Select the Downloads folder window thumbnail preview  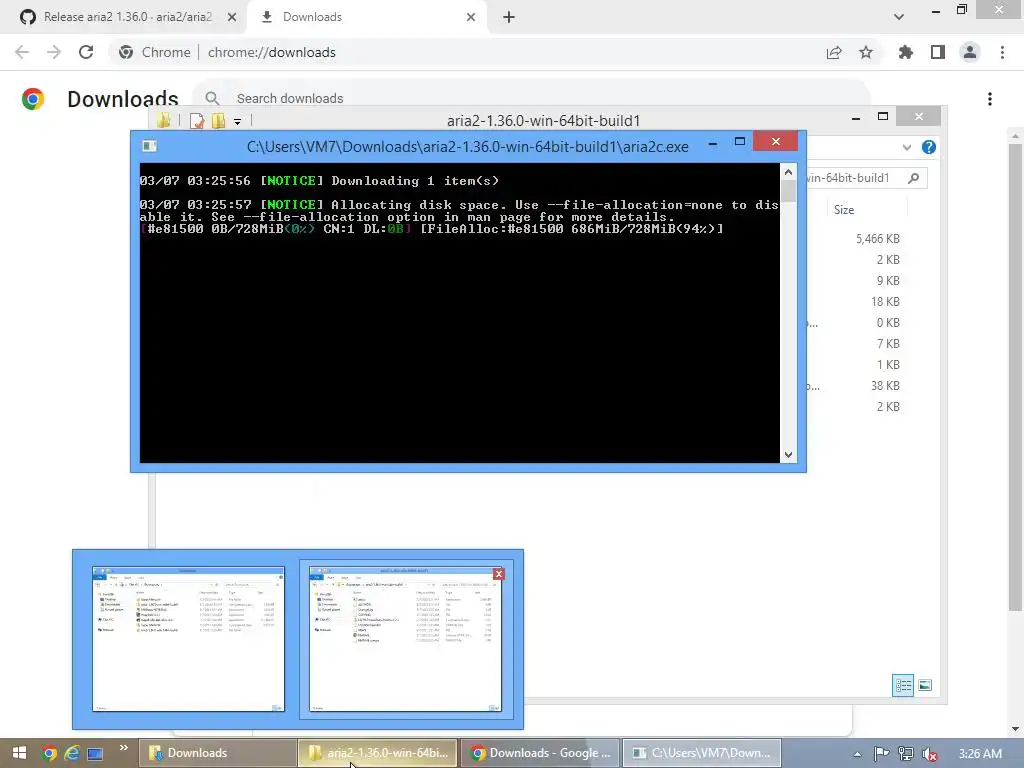188,639
